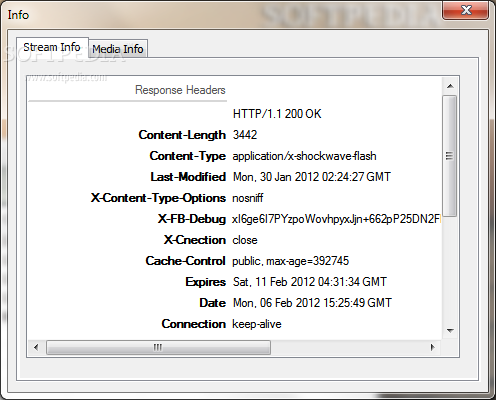Select the HTTP/1.1 200 OK status line
The width and height of the screenshot is (496, 400).
(277, 114)
